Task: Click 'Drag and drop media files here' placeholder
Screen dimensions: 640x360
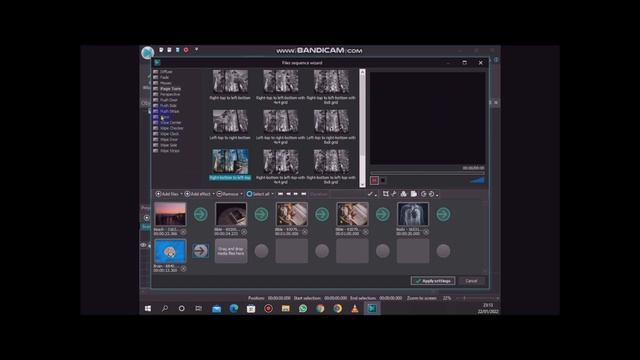Action: click(x=231, y=251)
